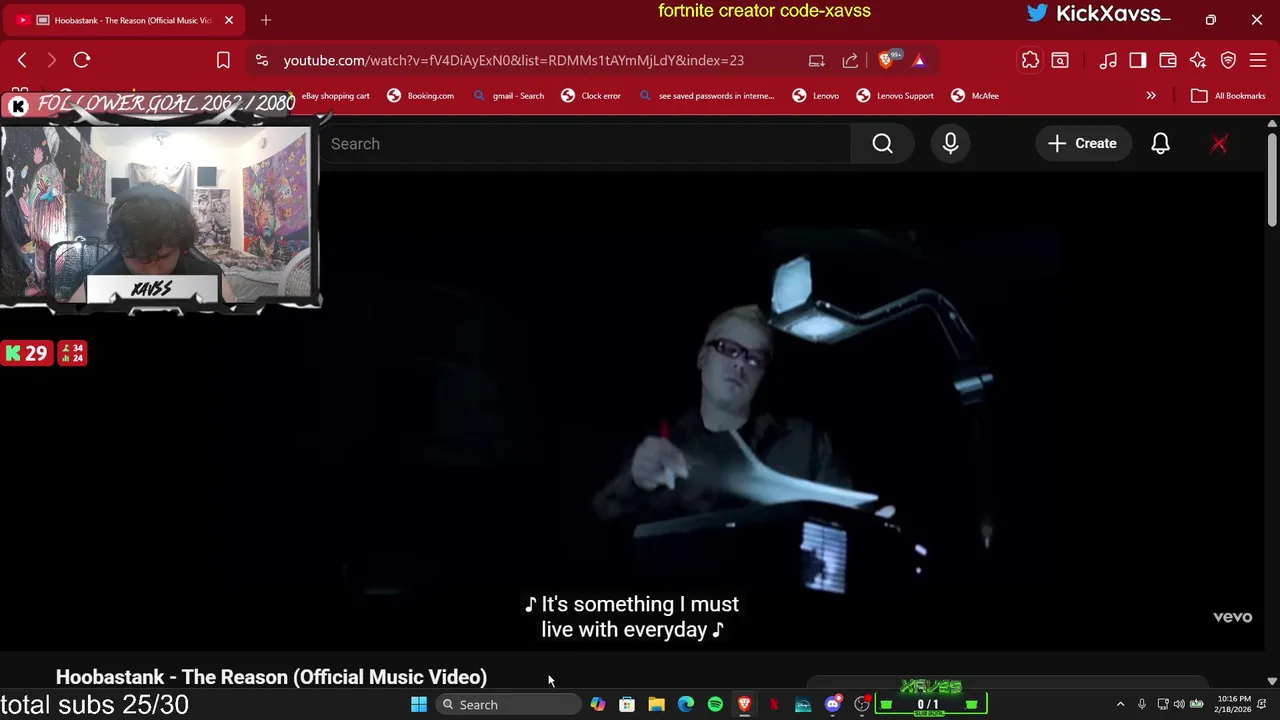Activate YouTube voice search microphone
1280x720 pixels.
[950, 144]
